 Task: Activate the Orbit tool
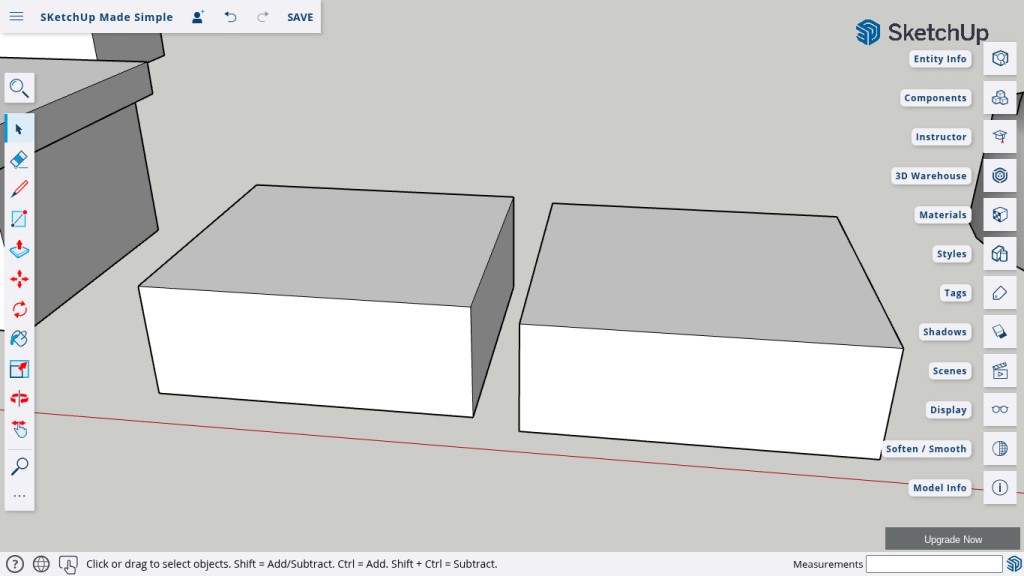click(x=19, y=399)
